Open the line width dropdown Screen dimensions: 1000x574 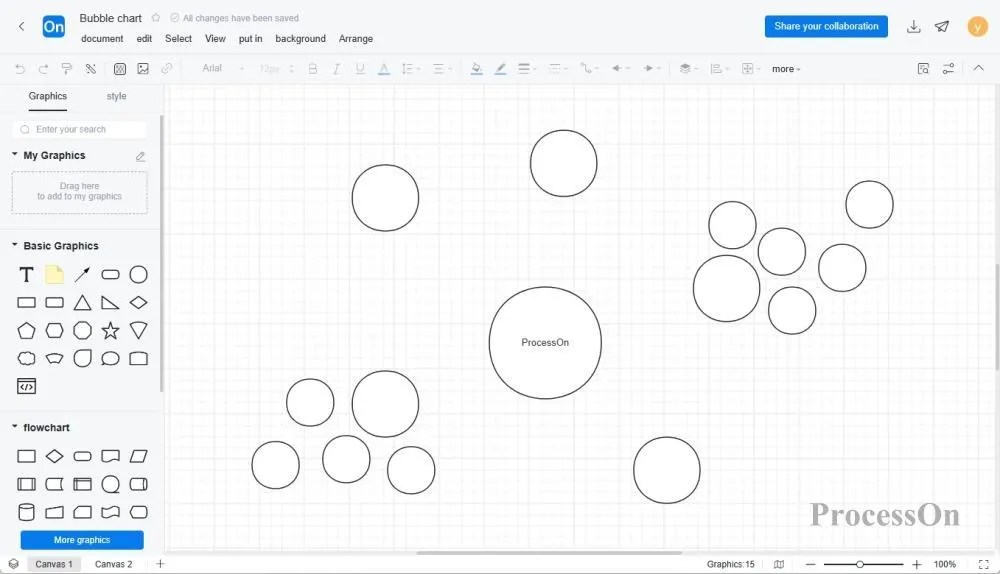(x=526, y=69)
